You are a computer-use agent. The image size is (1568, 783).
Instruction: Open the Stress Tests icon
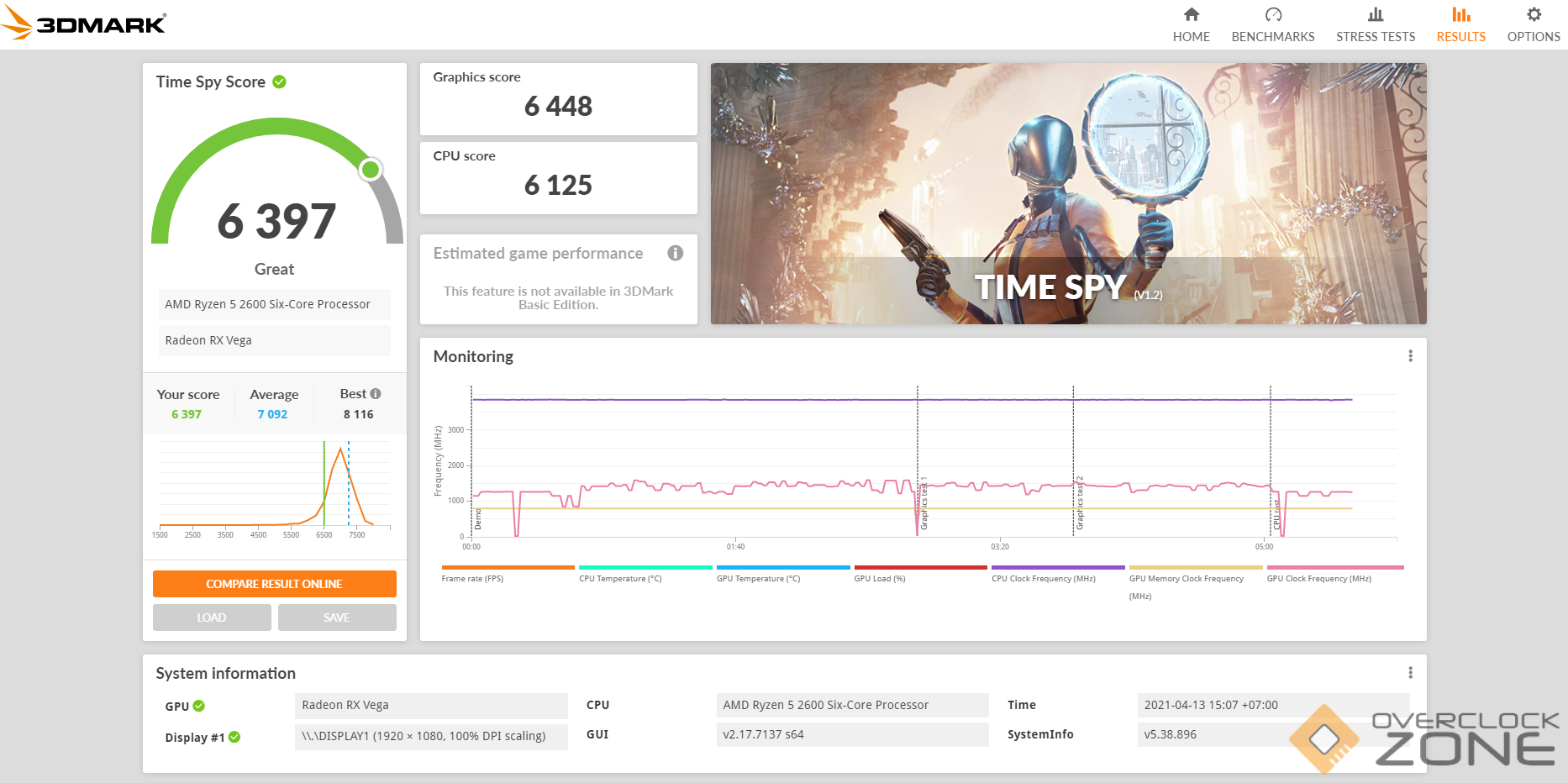pos(1375,15)
